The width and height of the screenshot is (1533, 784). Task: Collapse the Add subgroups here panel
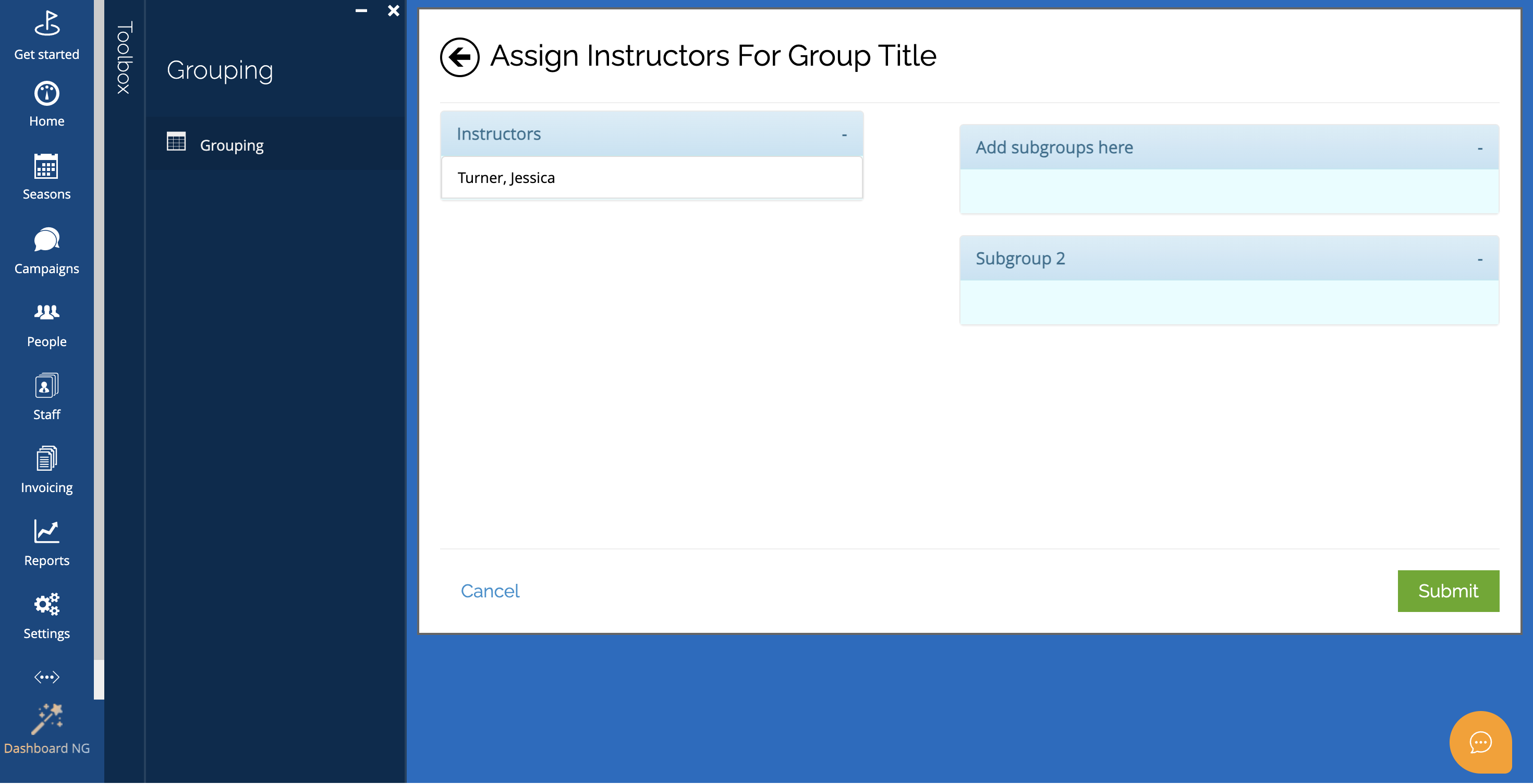click(x=1479, y=148)
